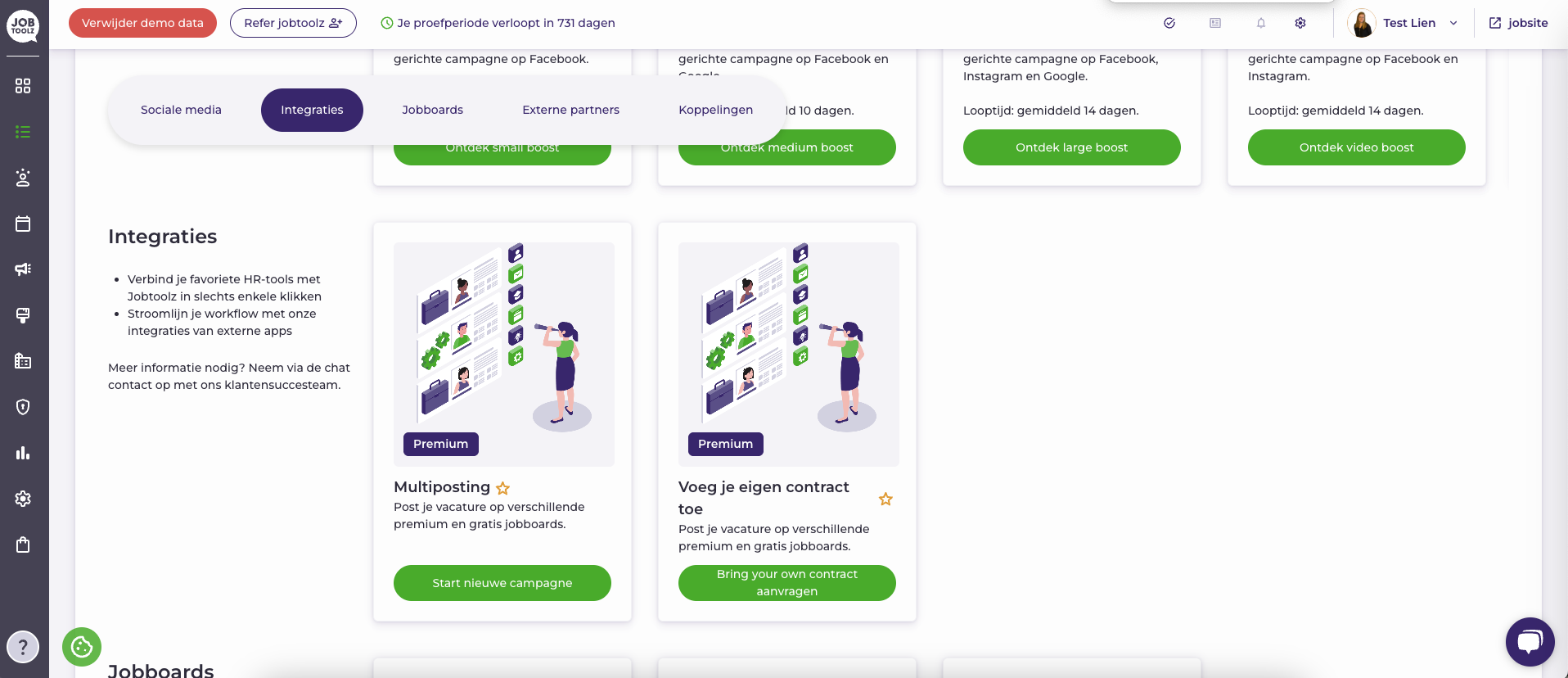The height and width of the screenshot is (678, 1568).
Task: Click Verwijder demo data button
Action: (x=142, y=23)
